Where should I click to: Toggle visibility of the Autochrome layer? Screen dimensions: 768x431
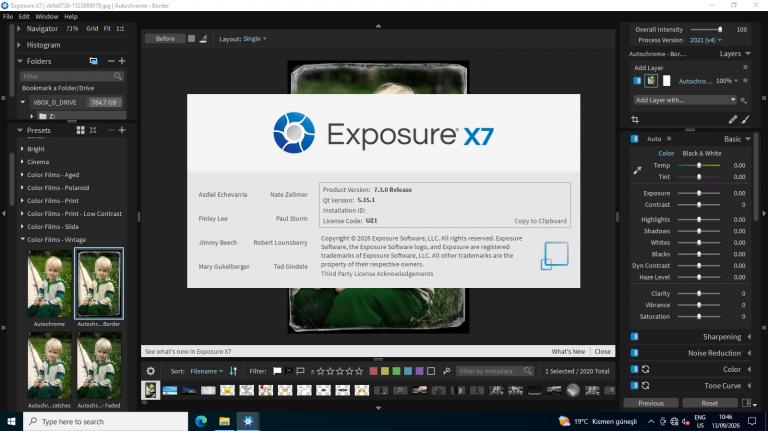637,81
